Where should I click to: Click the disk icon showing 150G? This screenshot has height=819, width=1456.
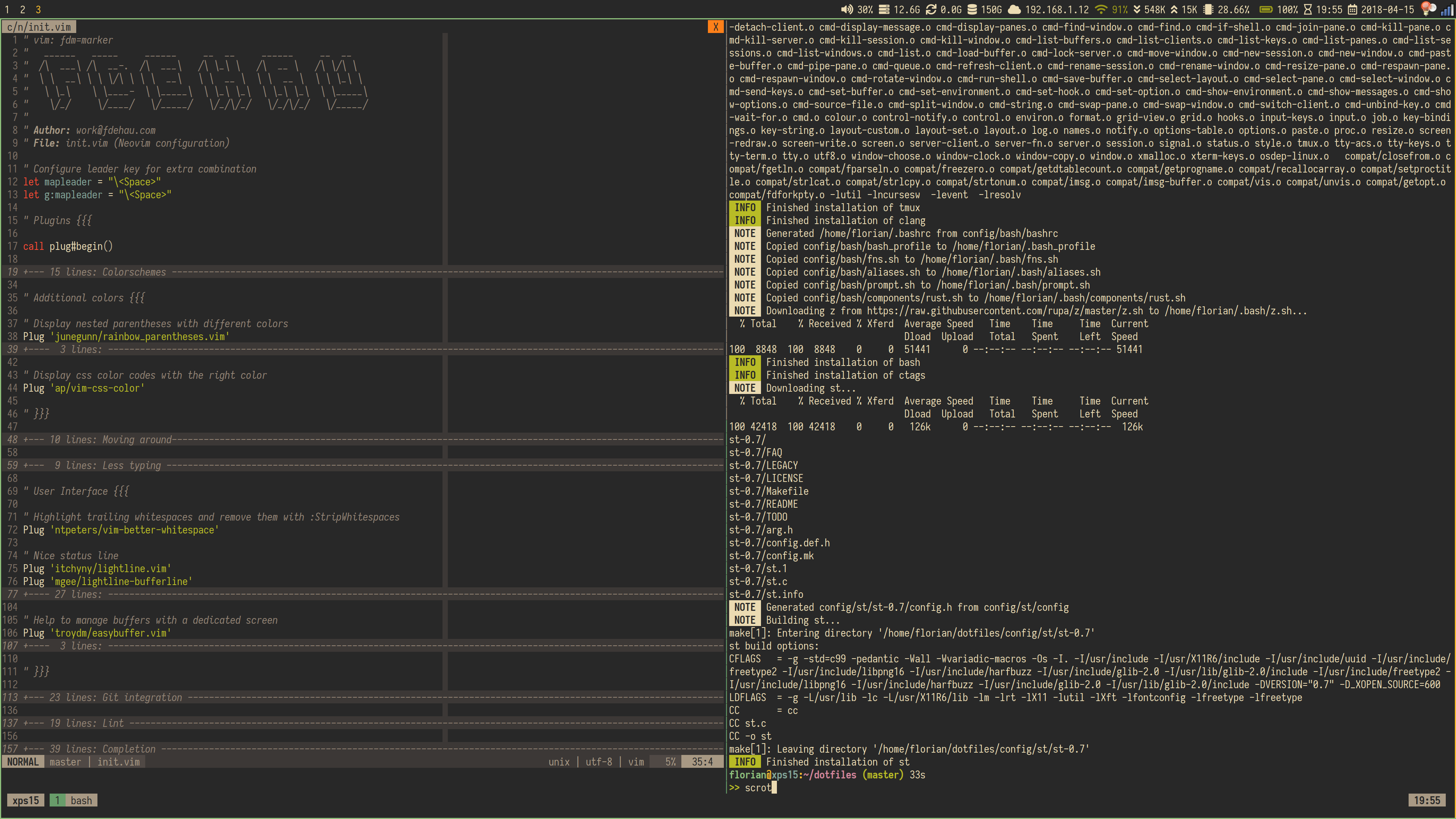tap(972, 9)
